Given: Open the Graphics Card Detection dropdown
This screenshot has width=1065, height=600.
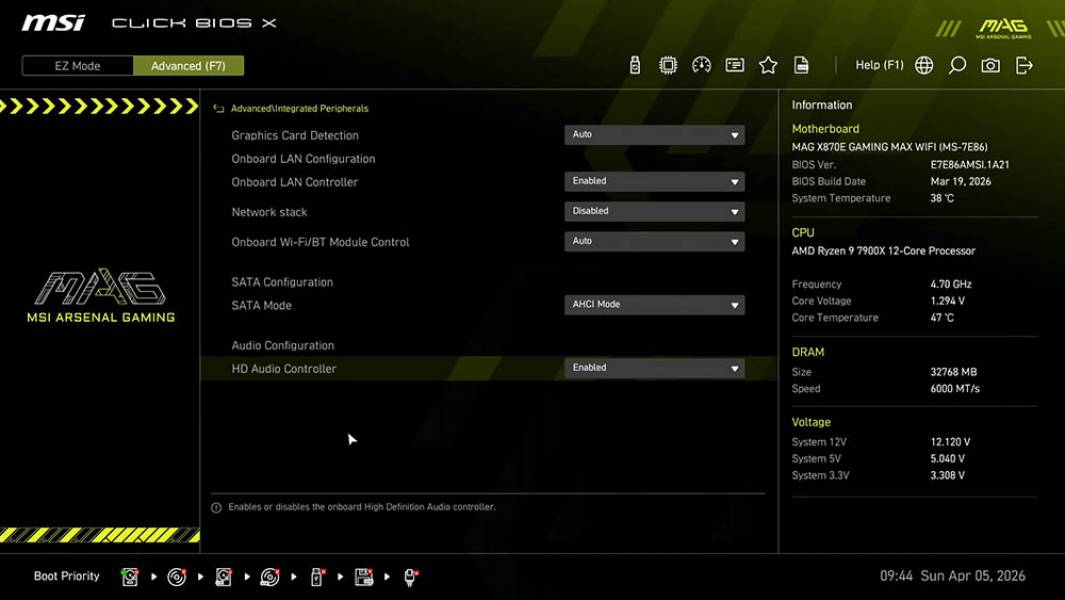Looking at the screenshot, I should pyautogui.click(x=654, y=134).
